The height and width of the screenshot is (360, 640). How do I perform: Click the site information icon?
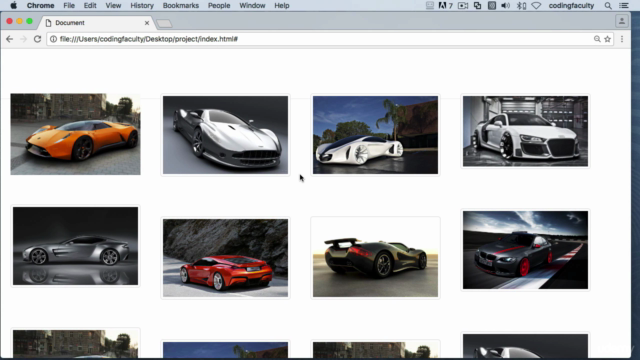pyautogui.click(x=53, y=39)
